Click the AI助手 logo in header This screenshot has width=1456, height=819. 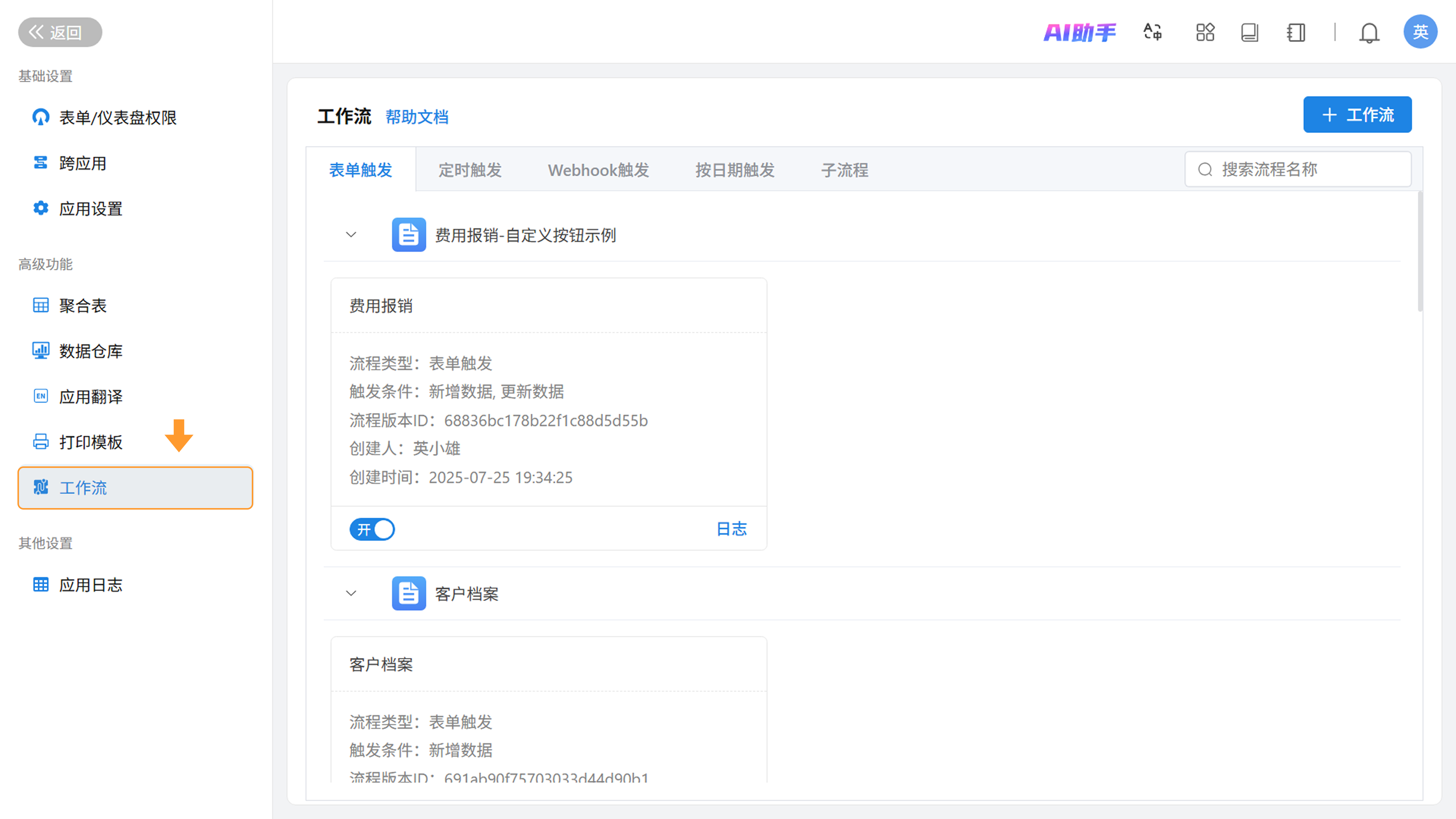[x=1079, y=32]
